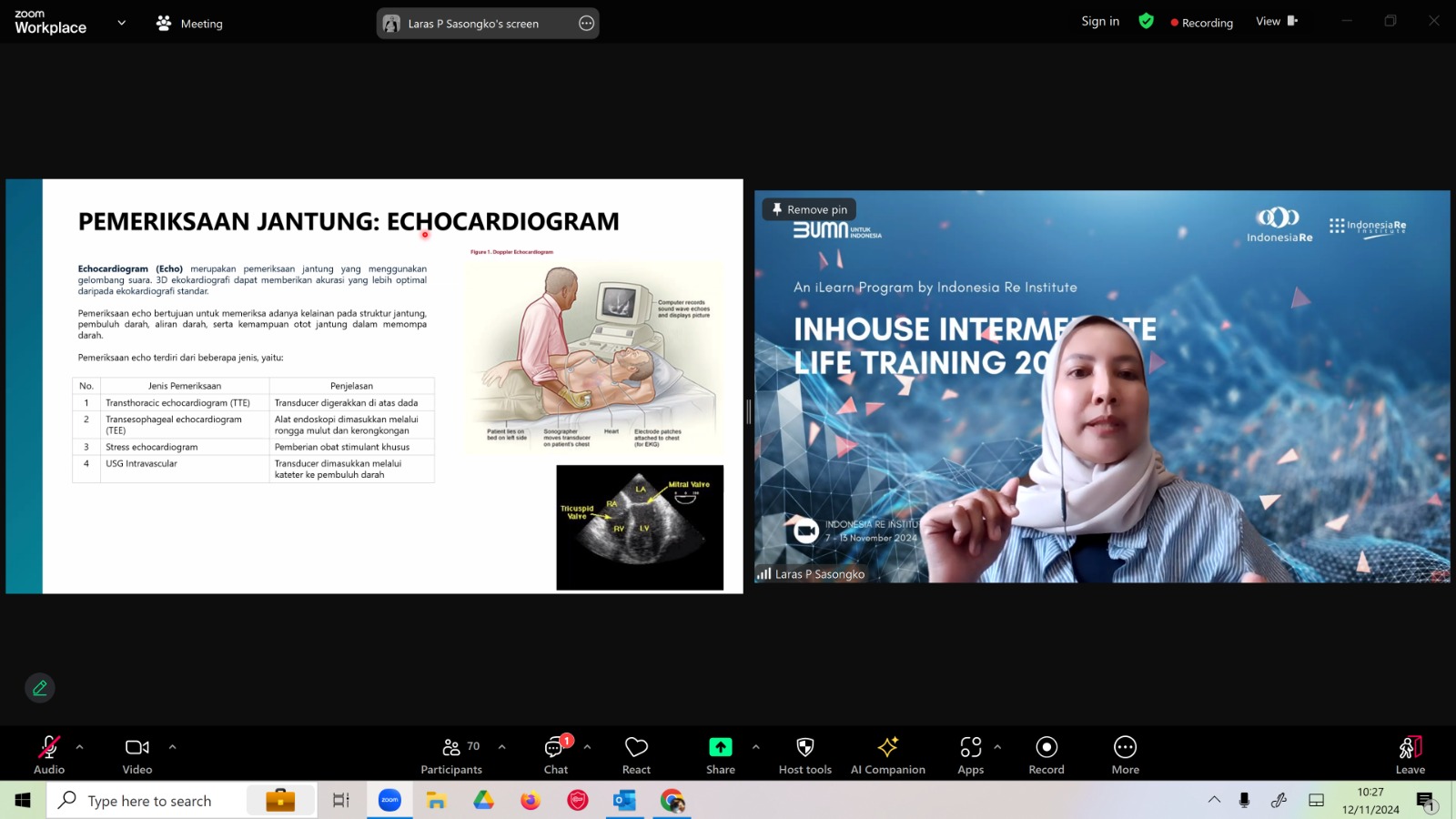Click the green Share button
Image resolution: width=1456 pixels, height=819 pixels.
pyautogui.click(x=721, y=754)
